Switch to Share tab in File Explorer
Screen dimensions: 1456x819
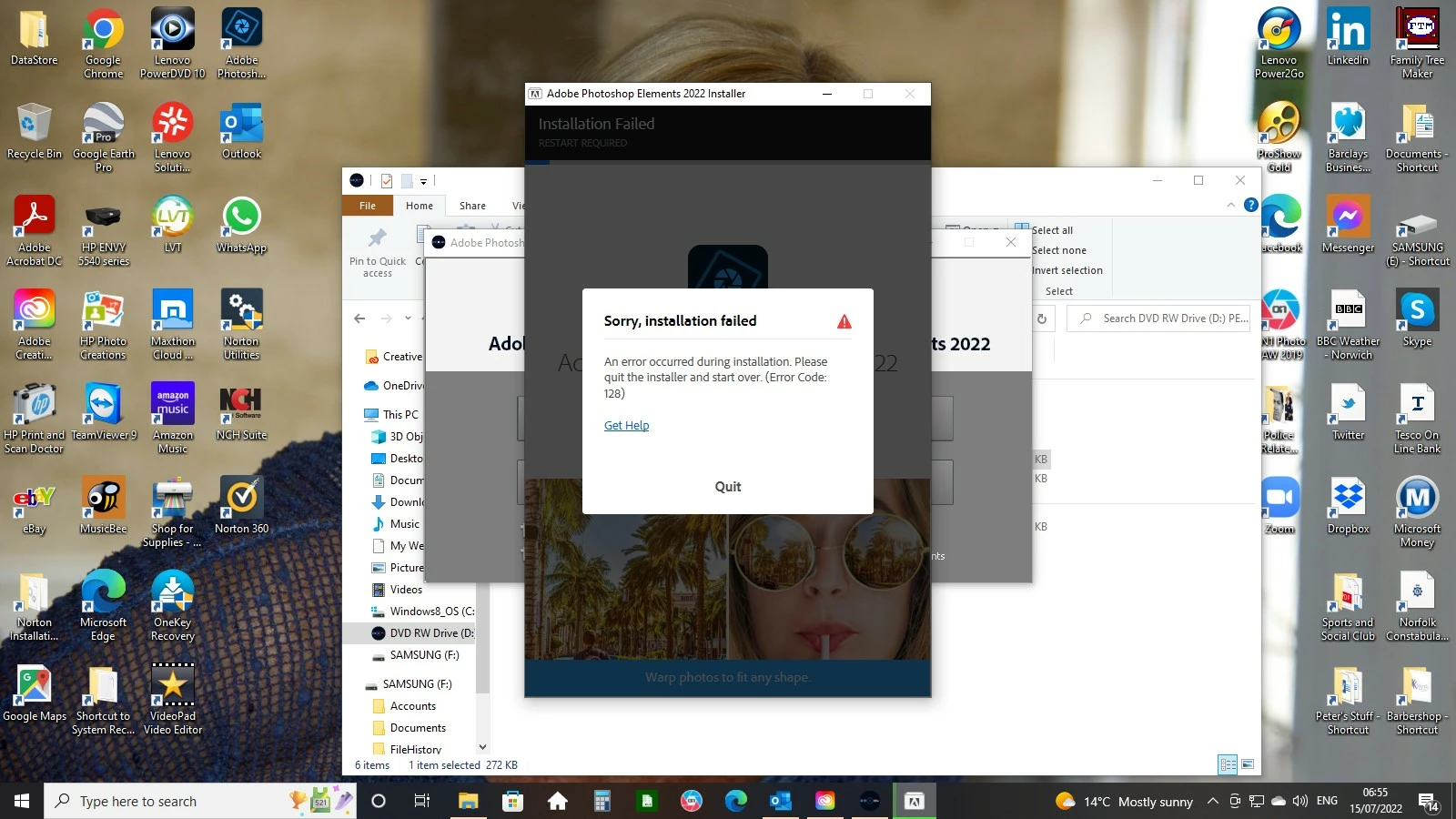click(472, 206)
